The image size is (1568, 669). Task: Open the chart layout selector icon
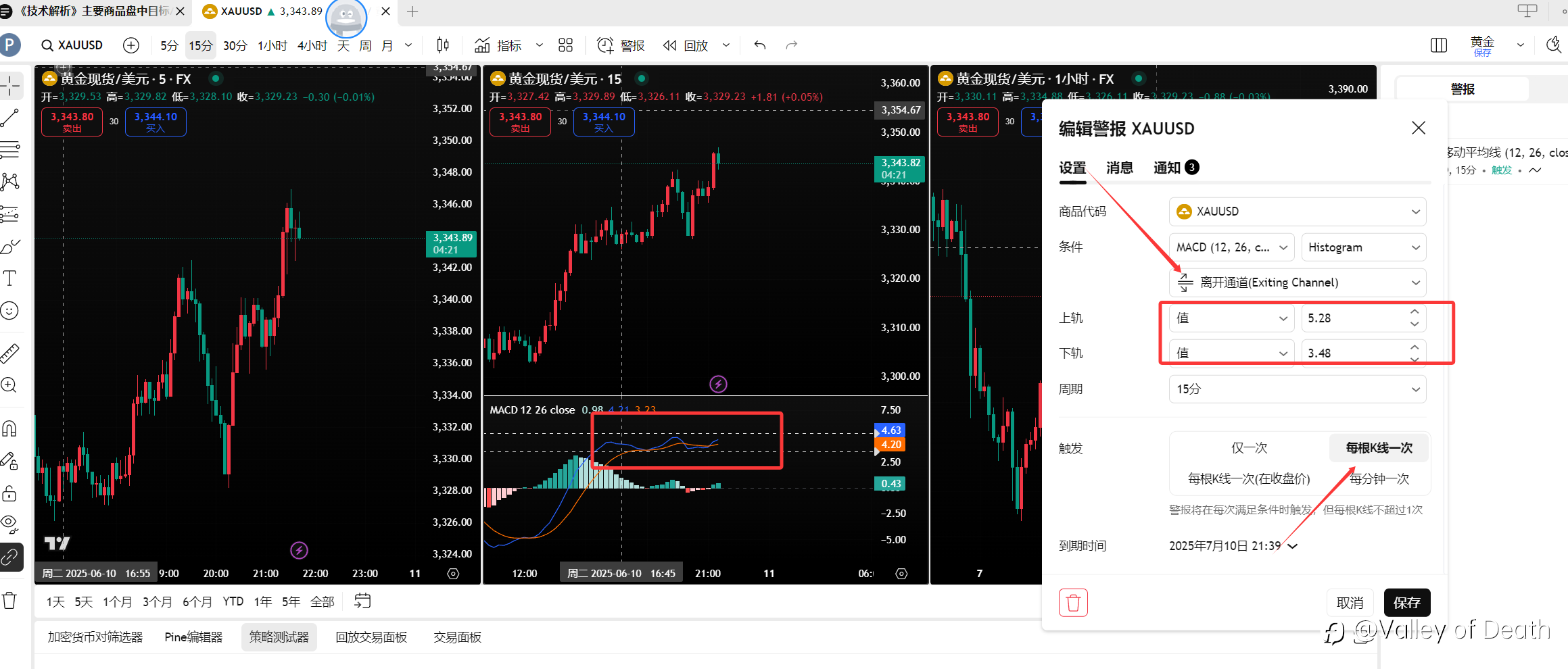[x=1439, y=45]
